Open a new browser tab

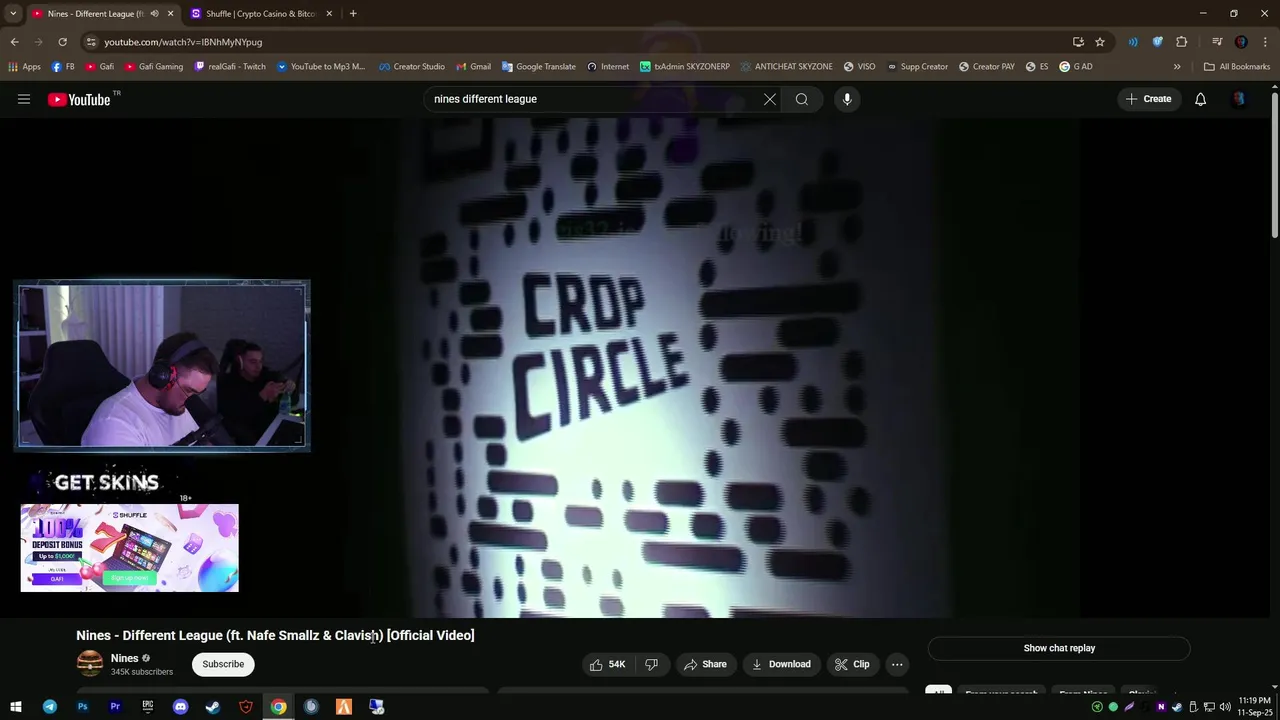(x=353, y=14)
